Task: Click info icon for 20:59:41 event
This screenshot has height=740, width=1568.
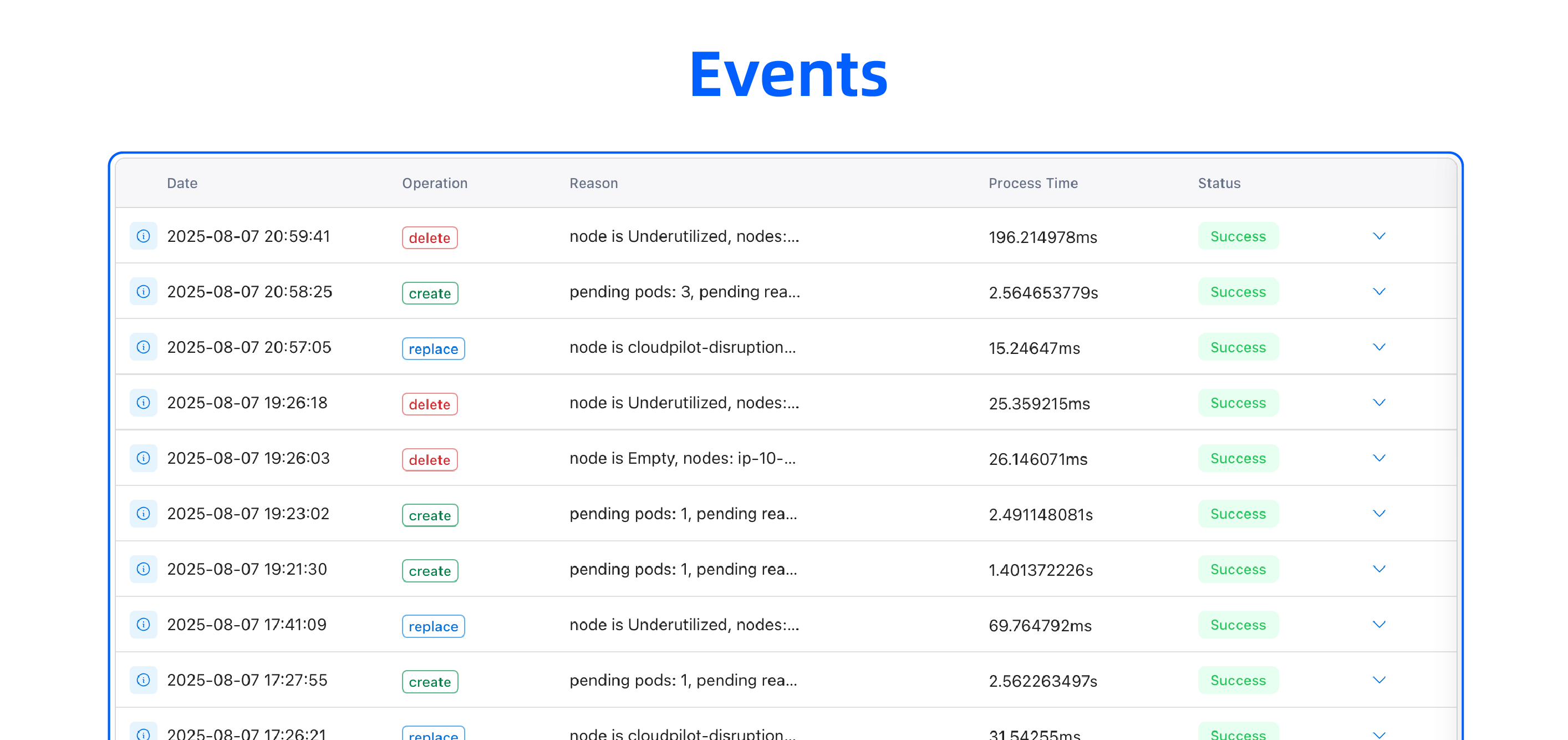Action: click(143, 236)
